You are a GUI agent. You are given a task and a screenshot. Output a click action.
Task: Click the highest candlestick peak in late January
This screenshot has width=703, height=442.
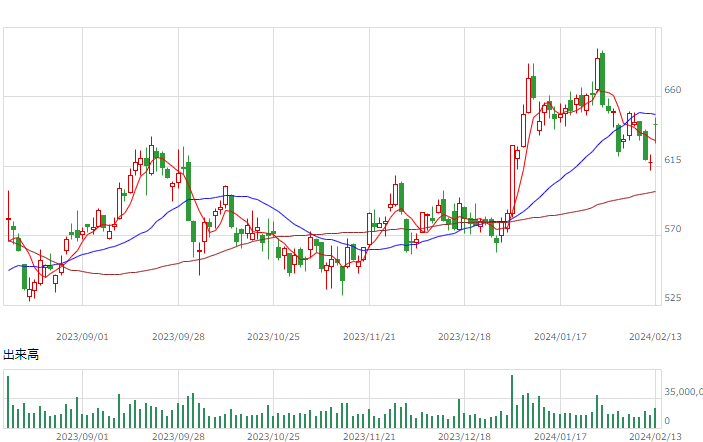(598, 69)
